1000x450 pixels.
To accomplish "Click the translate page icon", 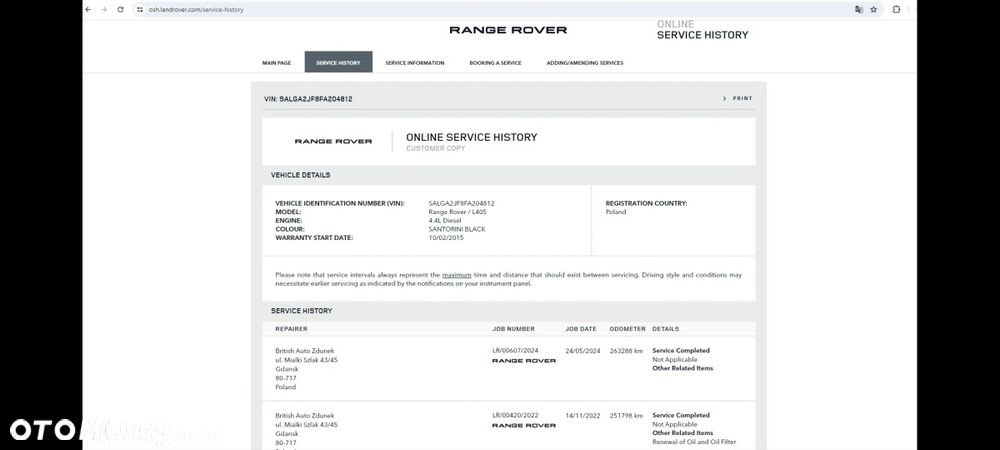I will click(859, 10).
